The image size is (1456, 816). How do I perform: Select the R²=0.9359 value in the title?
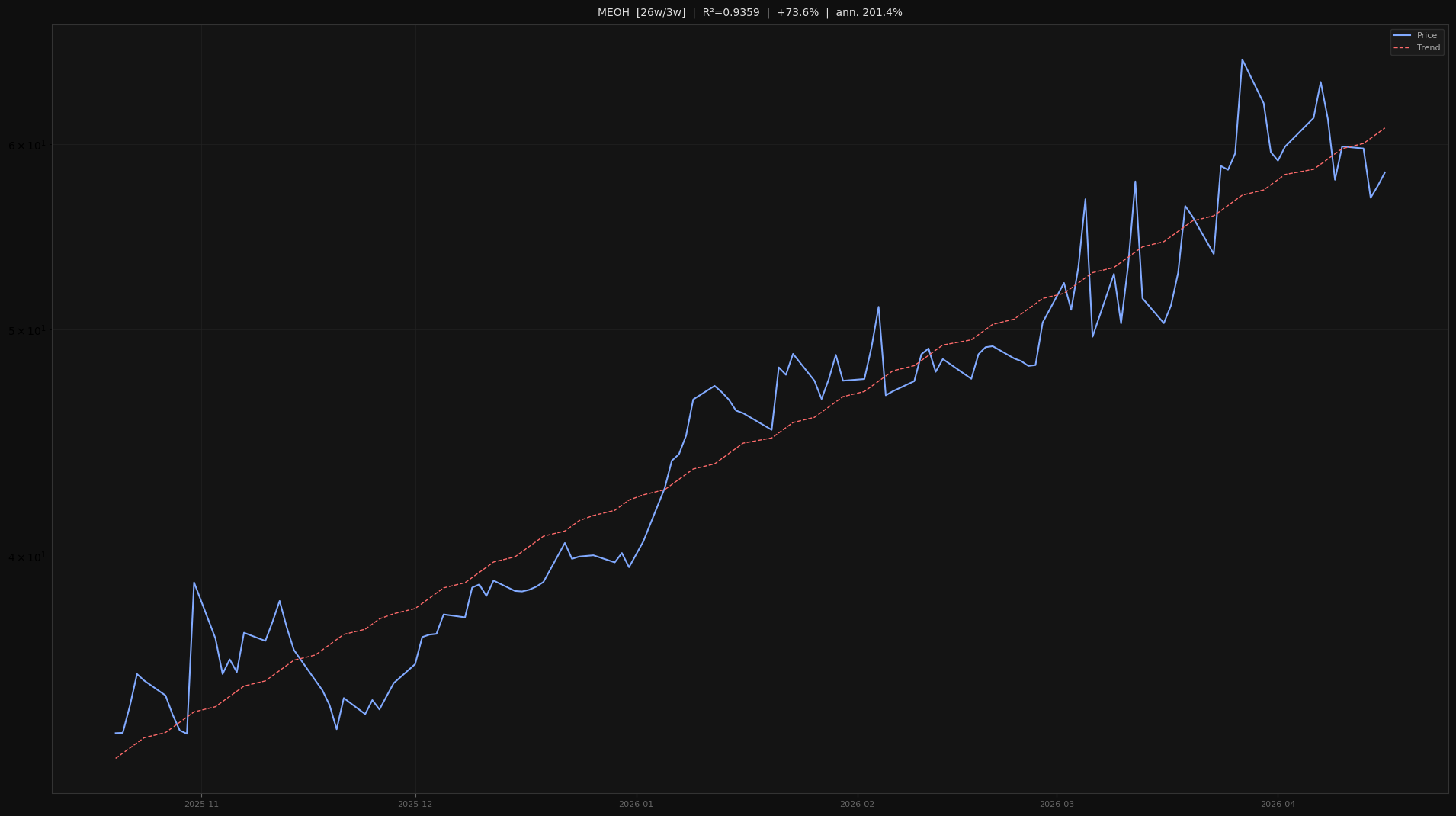[731, 13]
